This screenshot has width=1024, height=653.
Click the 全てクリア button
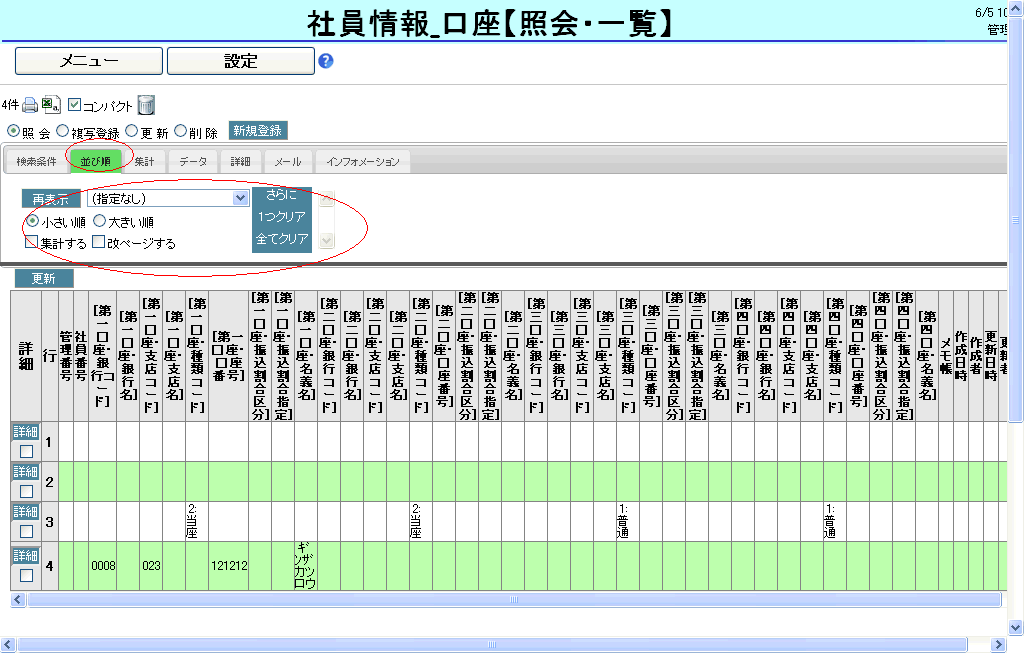pos(282,240)
